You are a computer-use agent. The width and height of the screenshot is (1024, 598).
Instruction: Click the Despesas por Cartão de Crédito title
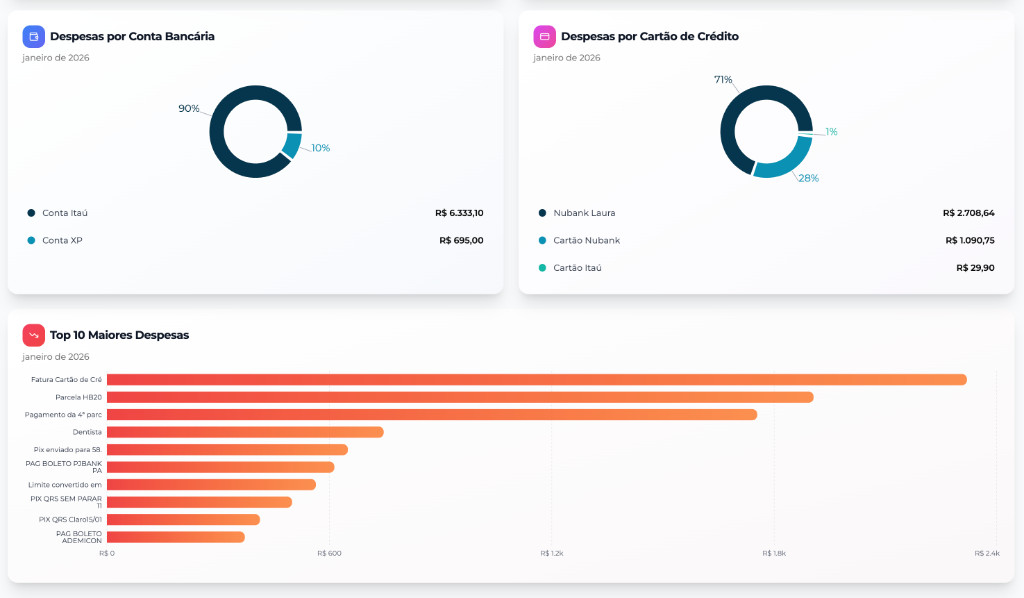(650, 37)
